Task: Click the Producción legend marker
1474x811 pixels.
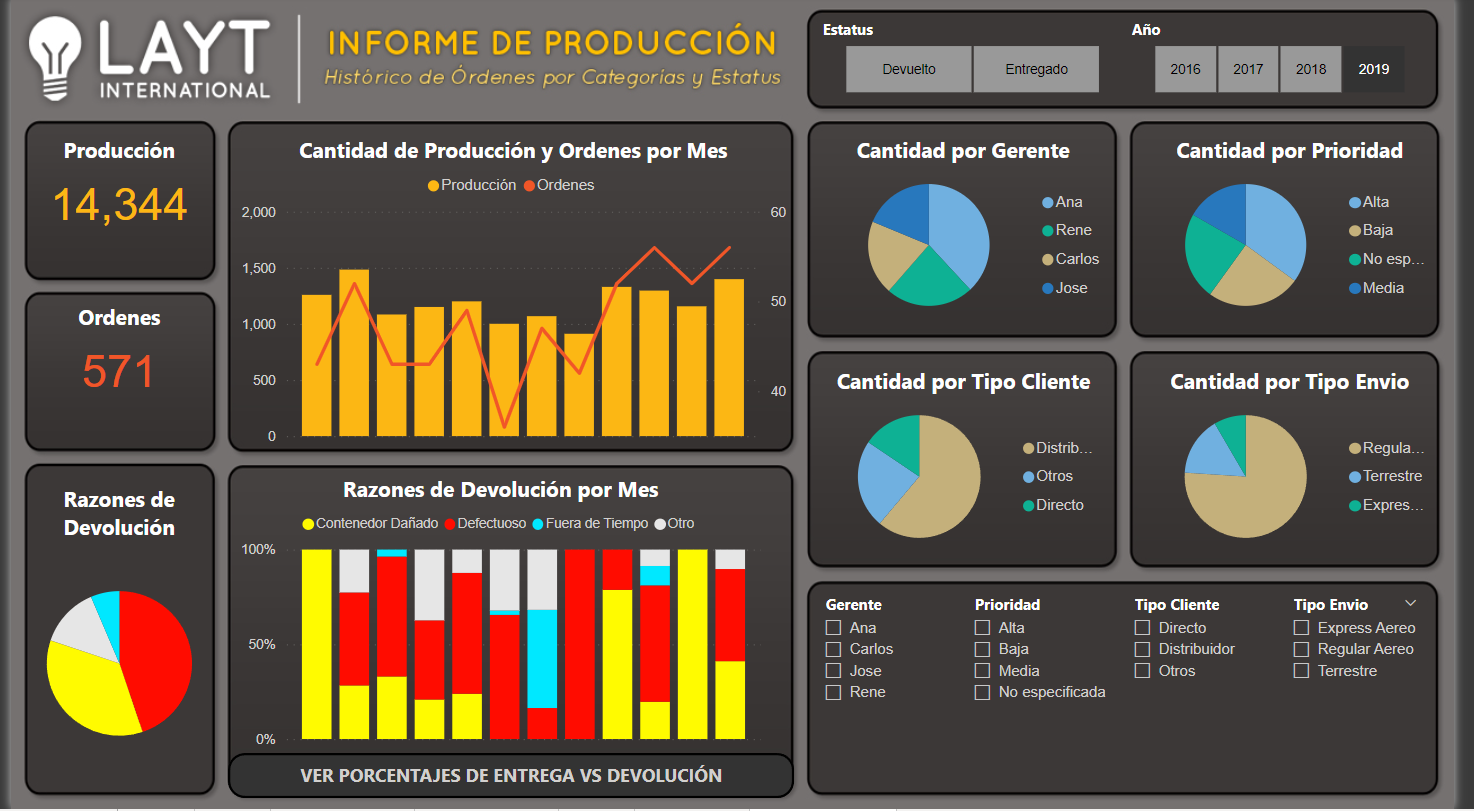Action: tap(434, 186)
